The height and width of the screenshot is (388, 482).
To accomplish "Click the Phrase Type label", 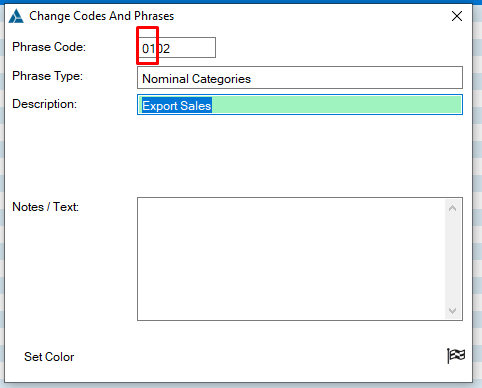I will click(47, 76).
